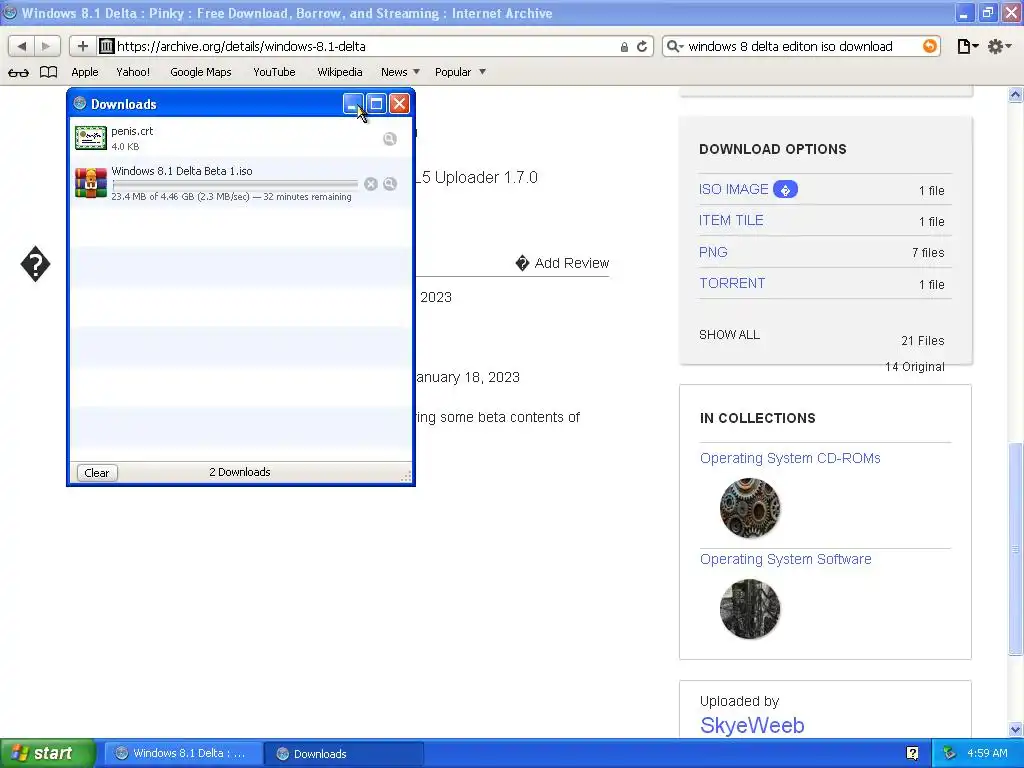Viewport: 1024px width, 768px height.
Task: Open the Yahoo! bookmark
Action: coord(133,72)
